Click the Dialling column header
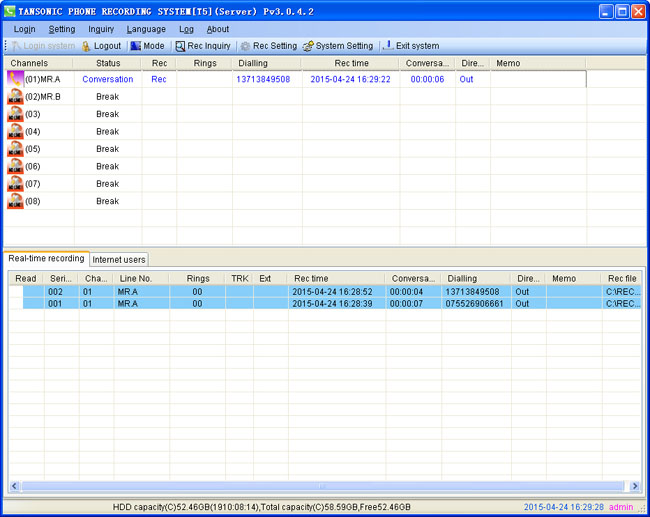Image resolution: width=650 pixels, height=517 pixels. pyautogui.click(x=462, y=278)
